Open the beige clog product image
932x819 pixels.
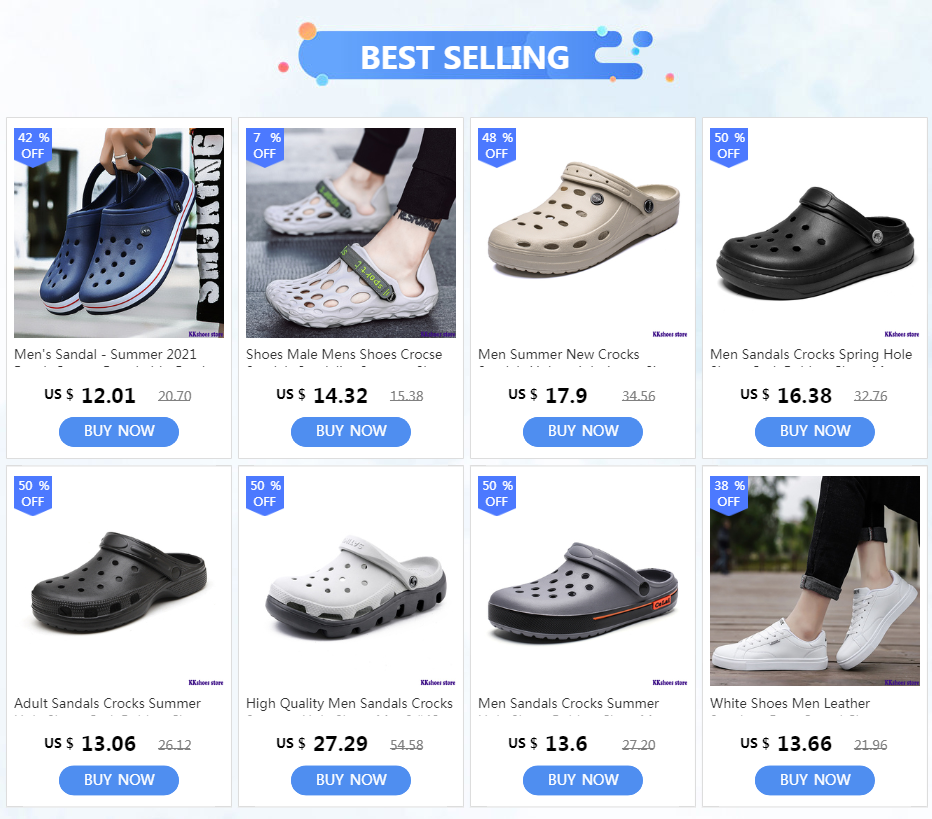(x=583, y=233)
